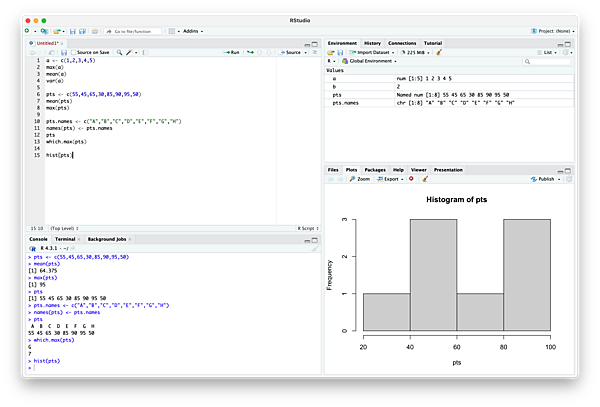This screenshot has width=600, height=407.
Task: Click the Zoom plot button
Action: point(361,179)
